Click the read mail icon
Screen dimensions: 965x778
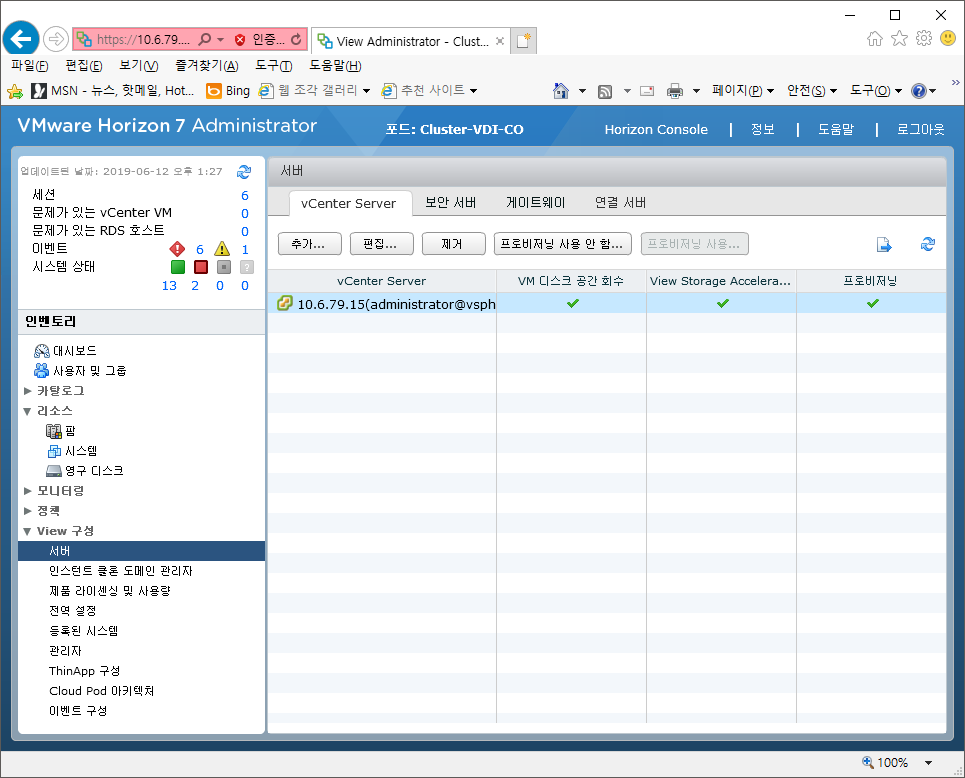pyautogui.click(x=647, y=91)
